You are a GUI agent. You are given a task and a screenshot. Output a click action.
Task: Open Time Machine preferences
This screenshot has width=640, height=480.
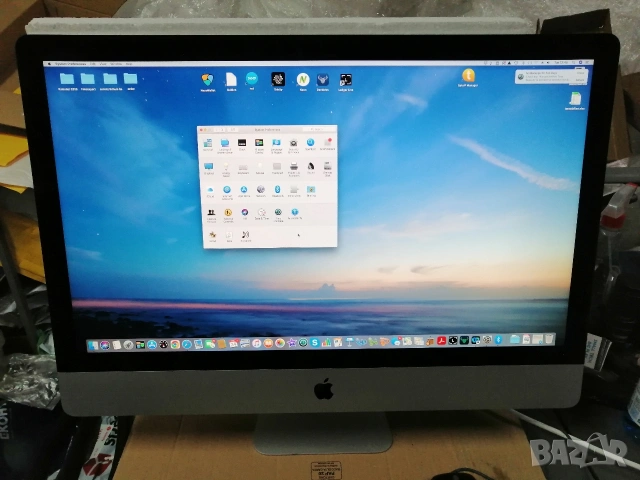(278, 216)
